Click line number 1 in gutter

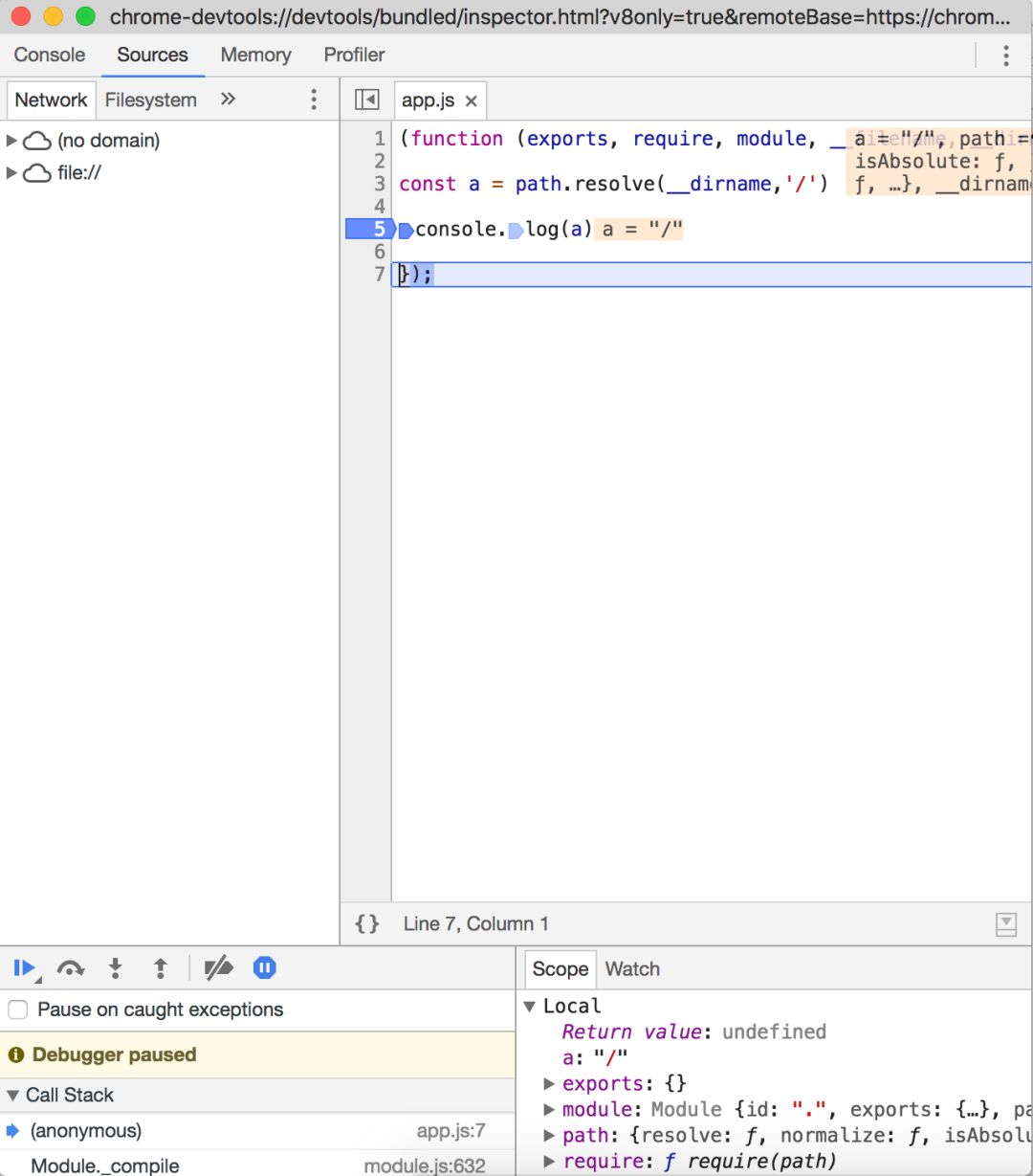[380, 139]
